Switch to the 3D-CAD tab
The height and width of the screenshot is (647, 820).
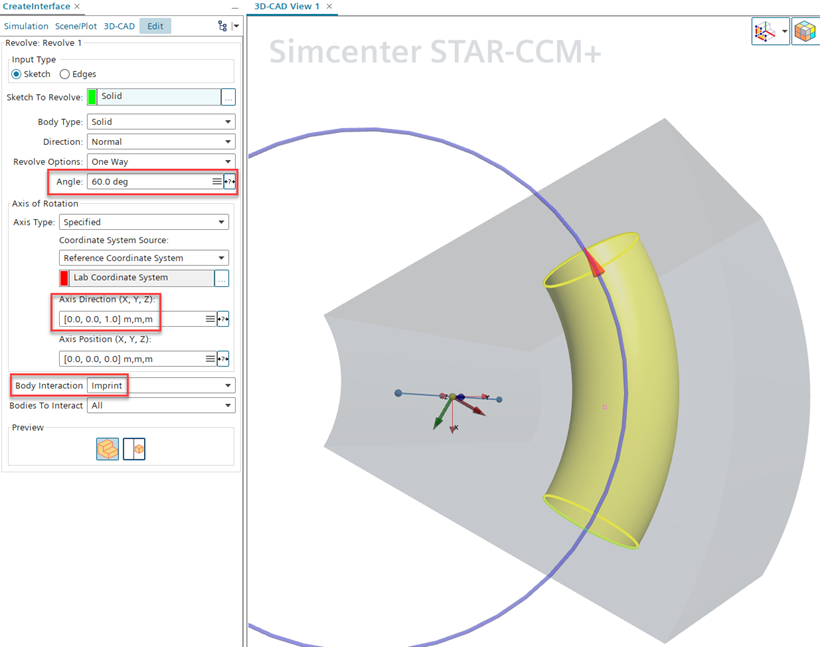119,26
